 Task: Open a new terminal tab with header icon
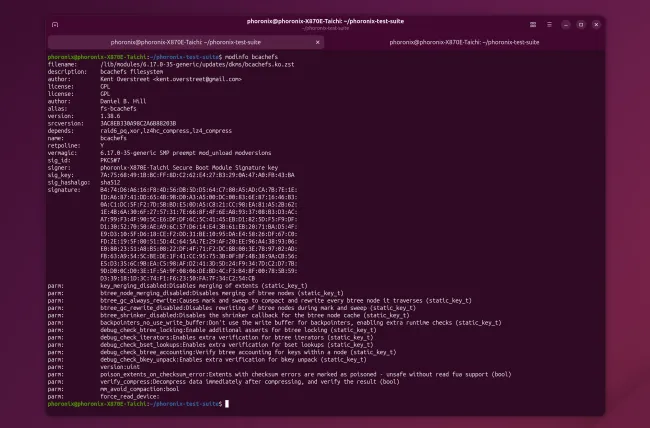point(55,24)
